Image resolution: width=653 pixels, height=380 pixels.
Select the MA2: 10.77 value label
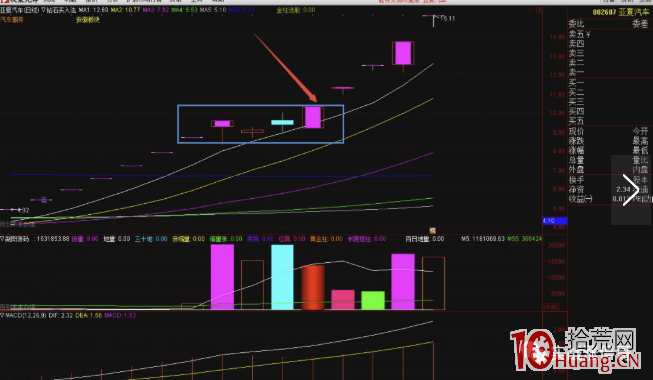(x=125, y=10)
